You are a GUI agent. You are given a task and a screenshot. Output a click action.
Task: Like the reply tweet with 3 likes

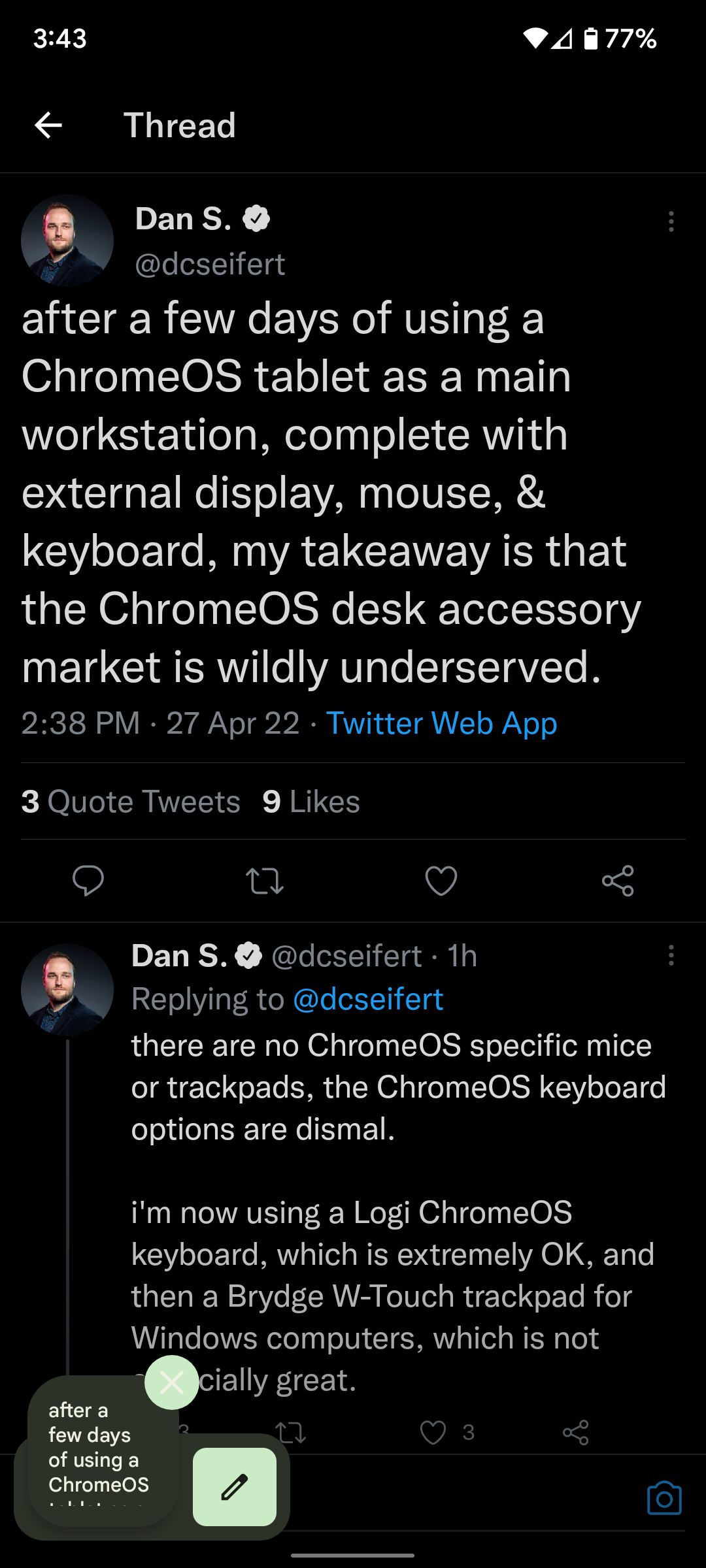(433, 1433)
